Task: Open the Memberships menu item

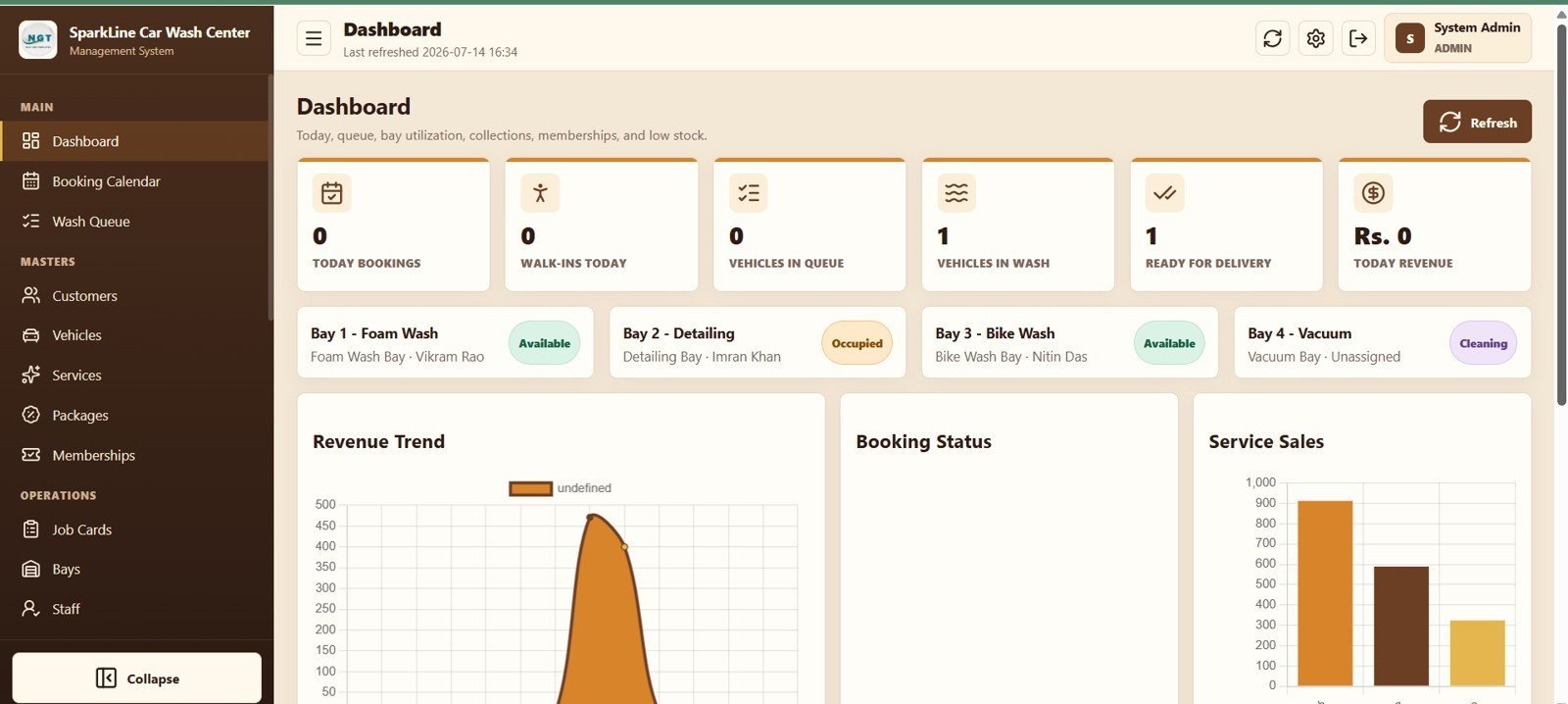Action: [x=134, y=455]
